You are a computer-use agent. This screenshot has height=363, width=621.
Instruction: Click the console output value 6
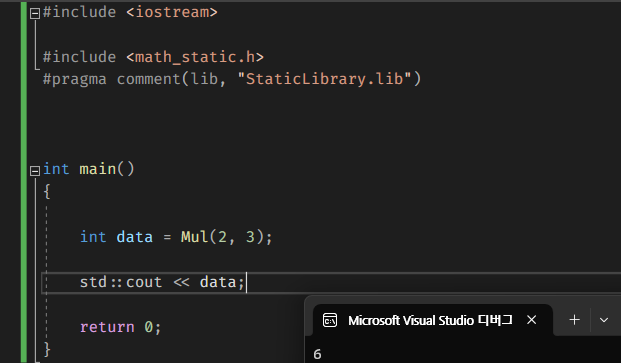pyautogui.click(x=317, y=354)
